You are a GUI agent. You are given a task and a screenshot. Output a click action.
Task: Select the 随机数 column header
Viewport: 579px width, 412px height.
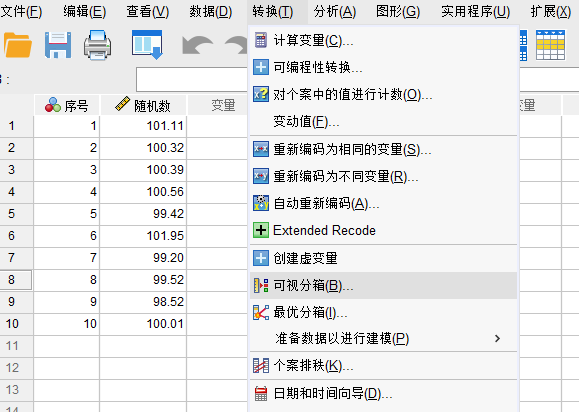point(143,105)
